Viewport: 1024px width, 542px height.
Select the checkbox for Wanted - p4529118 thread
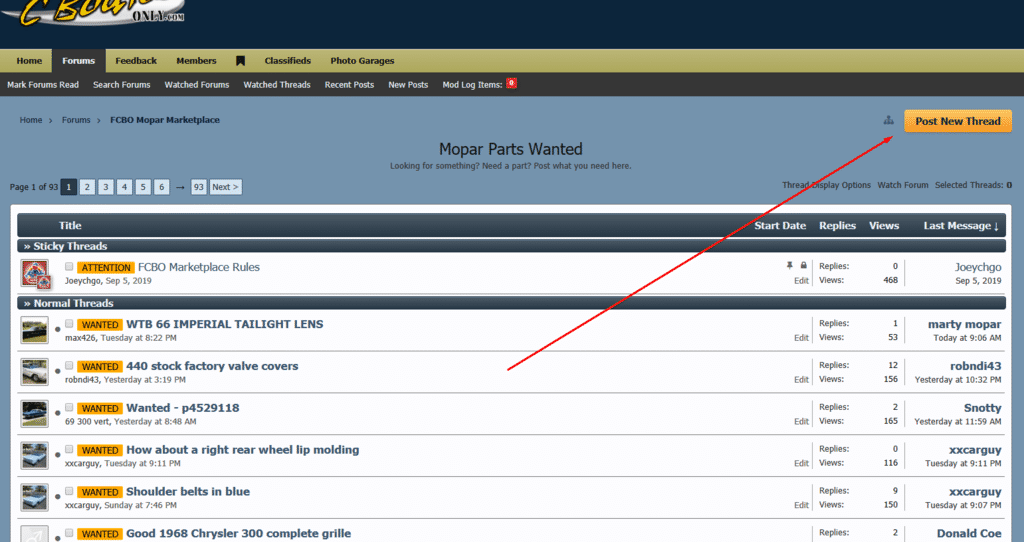[x=70, y=408]
